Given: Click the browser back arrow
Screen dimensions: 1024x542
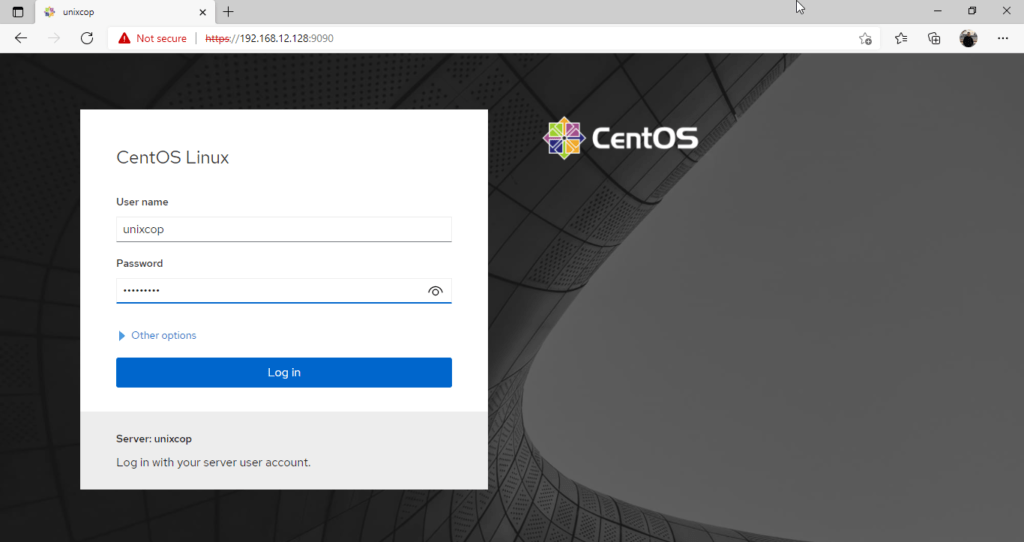Looking at the screenshot, I should click(x=21, y=39).
